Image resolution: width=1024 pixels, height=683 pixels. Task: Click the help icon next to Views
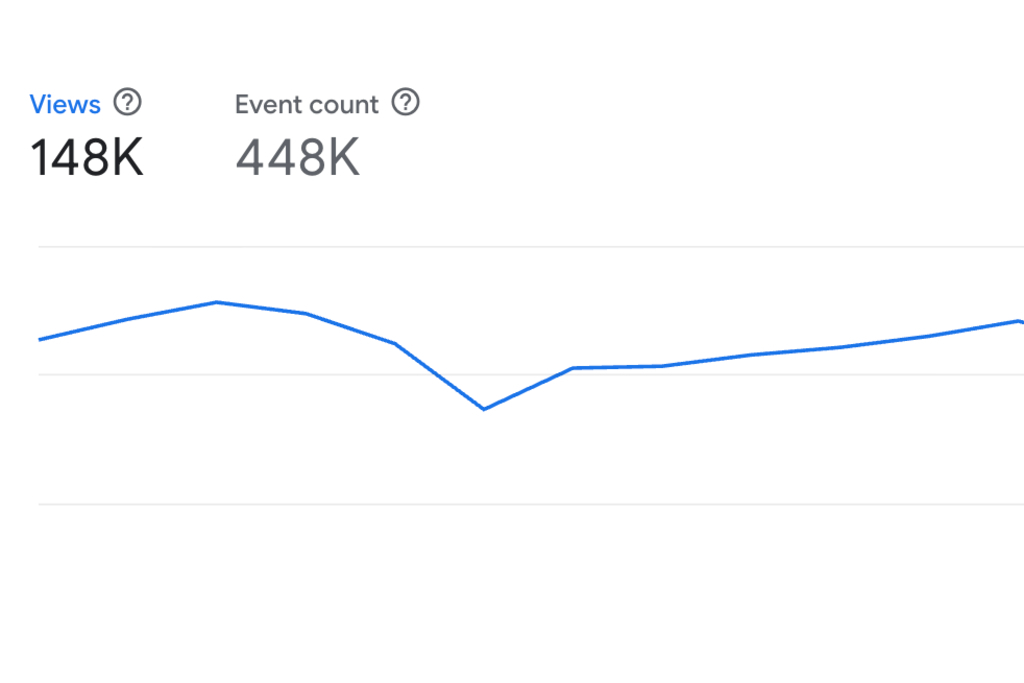point(127,102)
